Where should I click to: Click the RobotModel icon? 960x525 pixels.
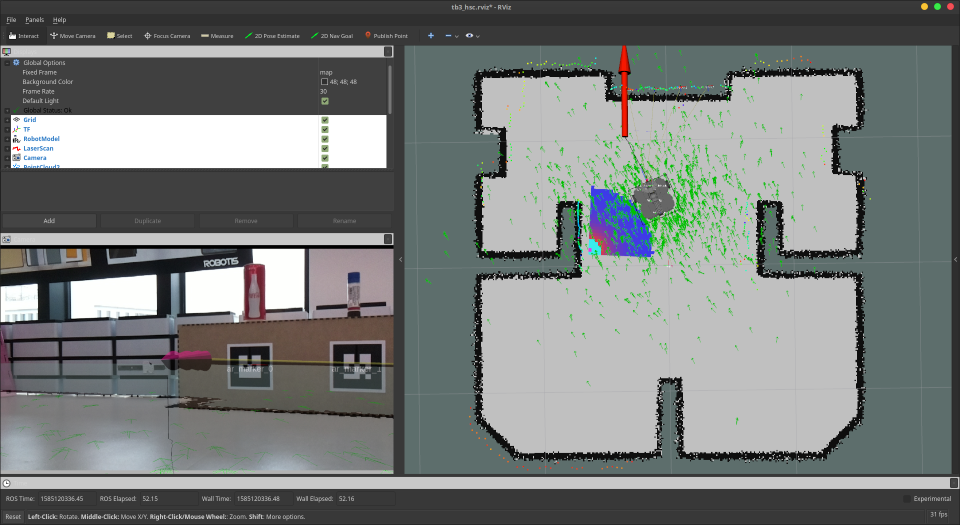[17, 139]
